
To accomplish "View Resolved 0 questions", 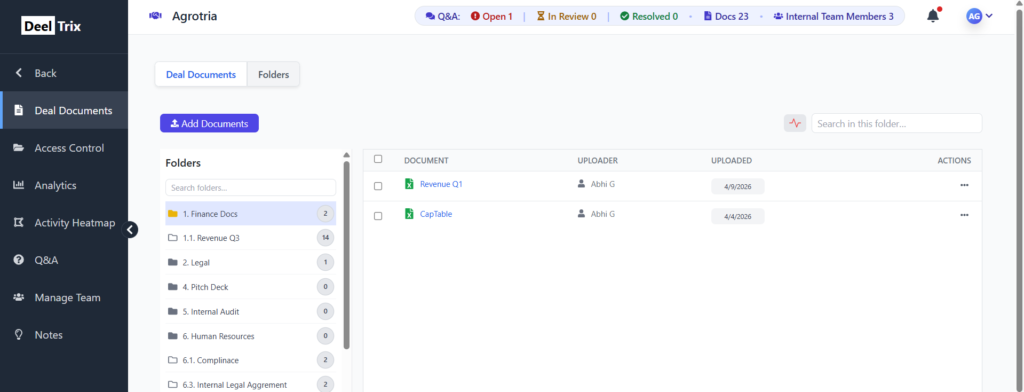I will [649, 16].
